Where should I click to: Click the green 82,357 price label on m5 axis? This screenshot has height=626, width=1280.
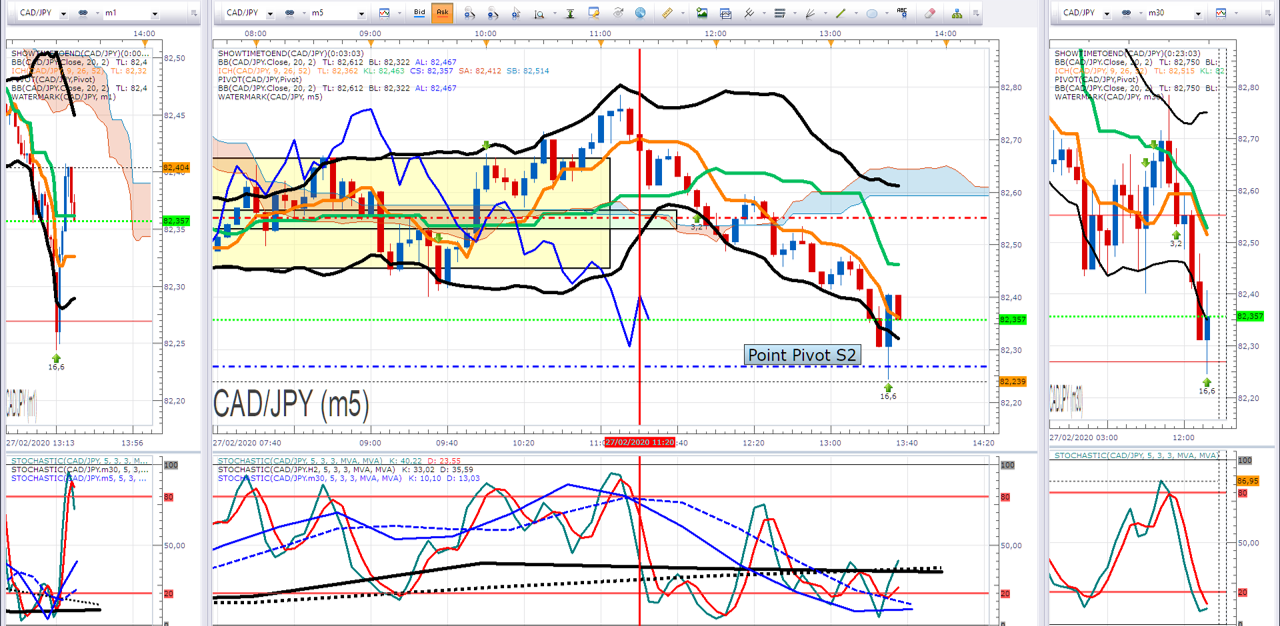click(x=1011, y=320)
